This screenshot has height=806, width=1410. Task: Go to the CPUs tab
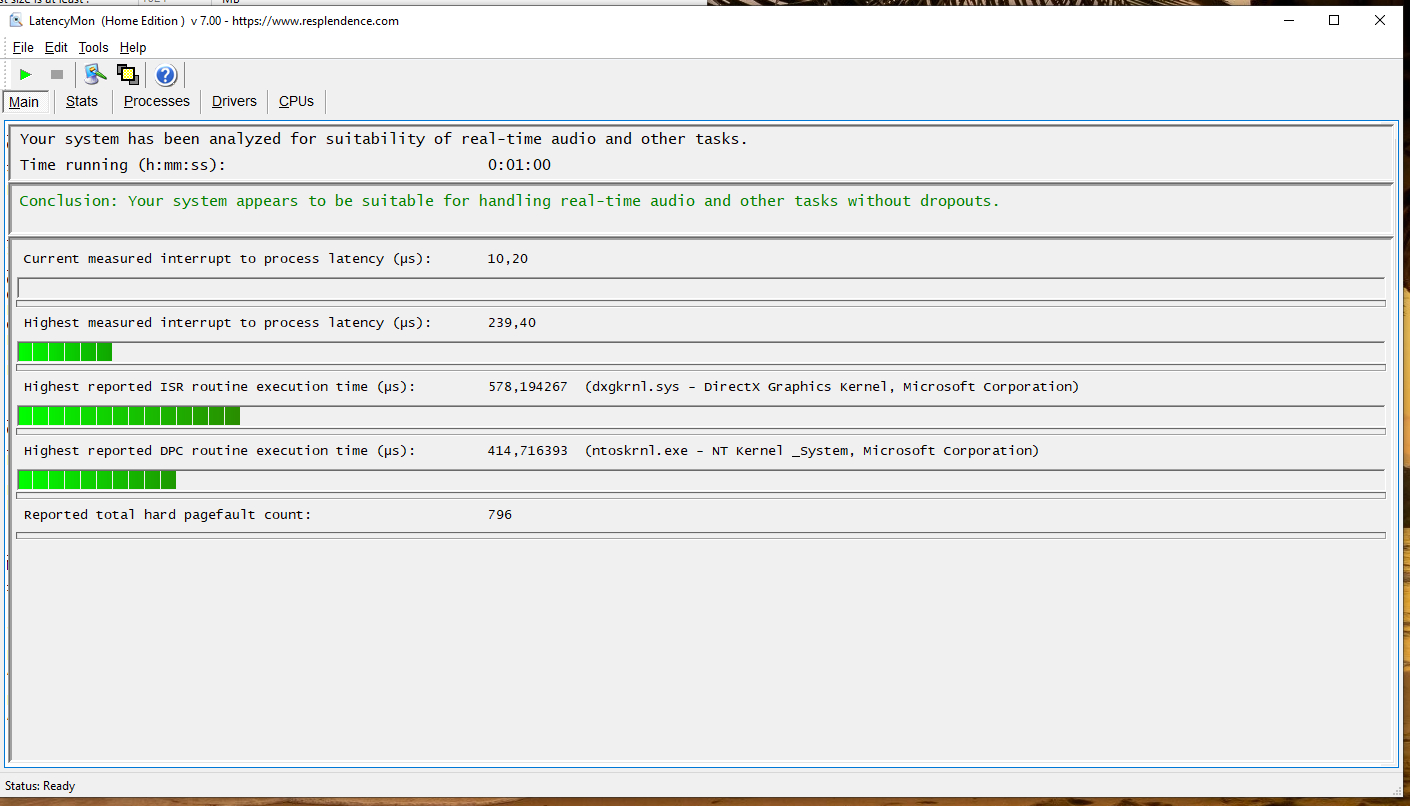click(296, 101)
